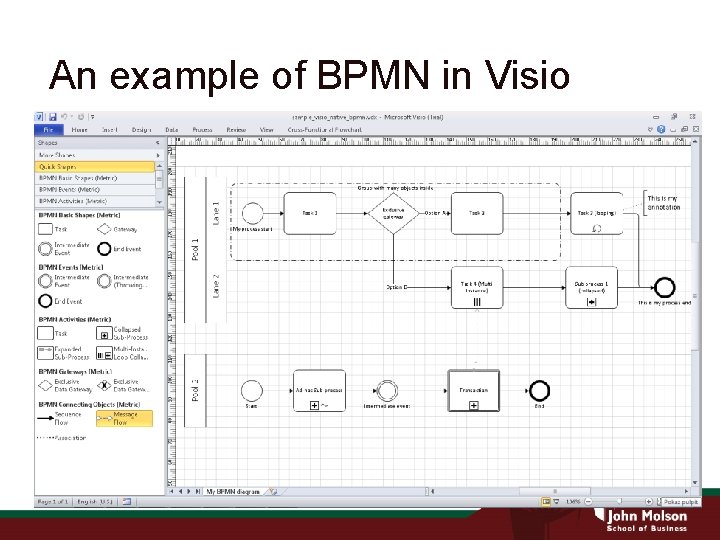Image resolution: width=720 pixels, height=540 pixels.
Task: Click the process end event in Lane 2
Action: 664,287
